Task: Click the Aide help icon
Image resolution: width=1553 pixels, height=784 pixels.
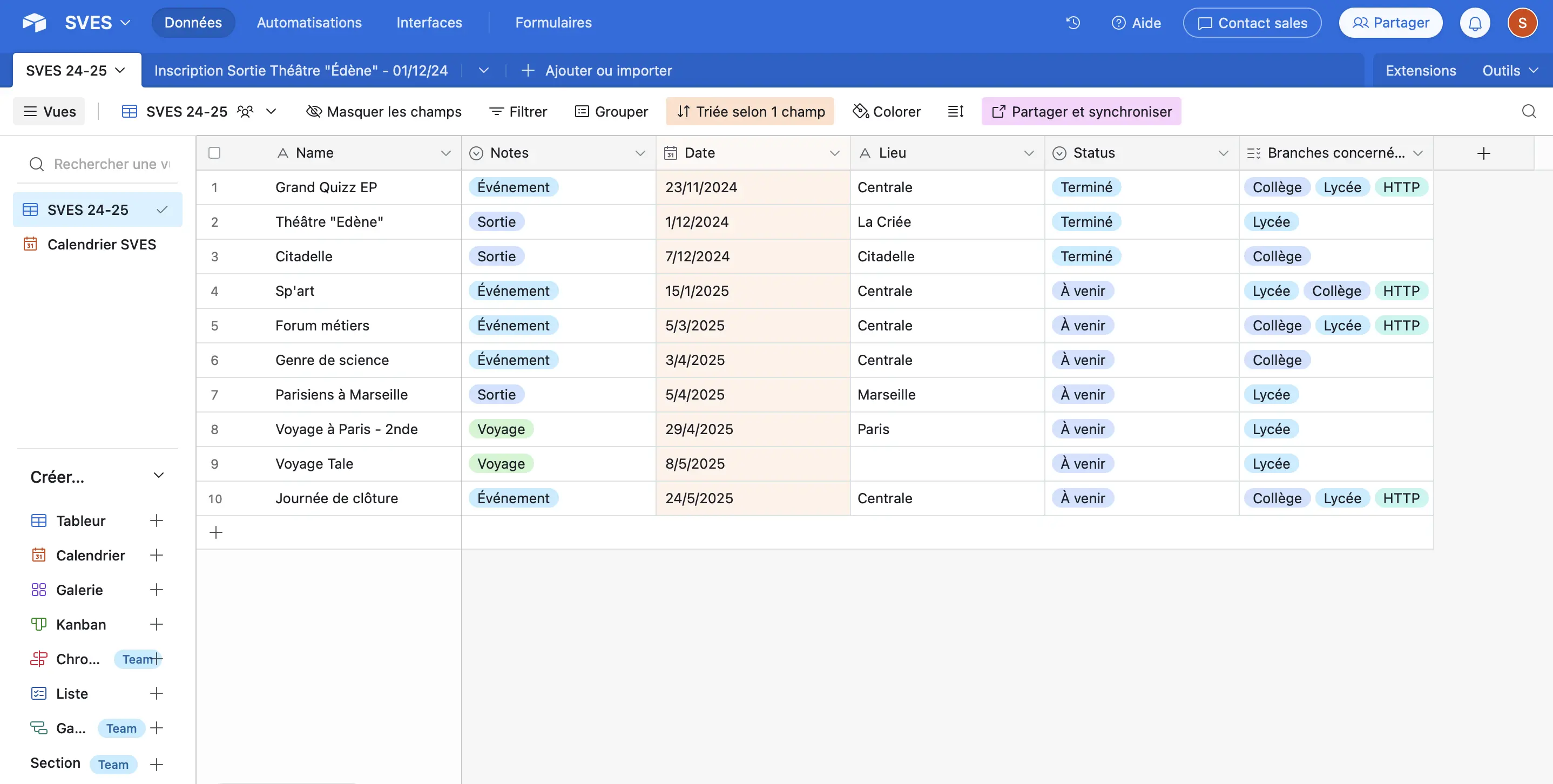Action: 1118,23
